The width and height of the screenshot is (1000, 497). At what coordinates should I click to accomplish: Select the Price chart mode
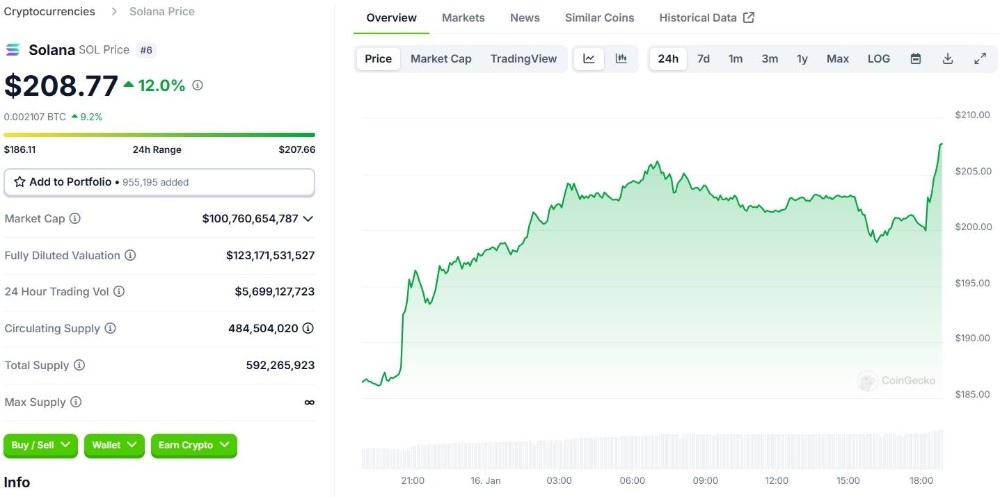tap(378, 59)
